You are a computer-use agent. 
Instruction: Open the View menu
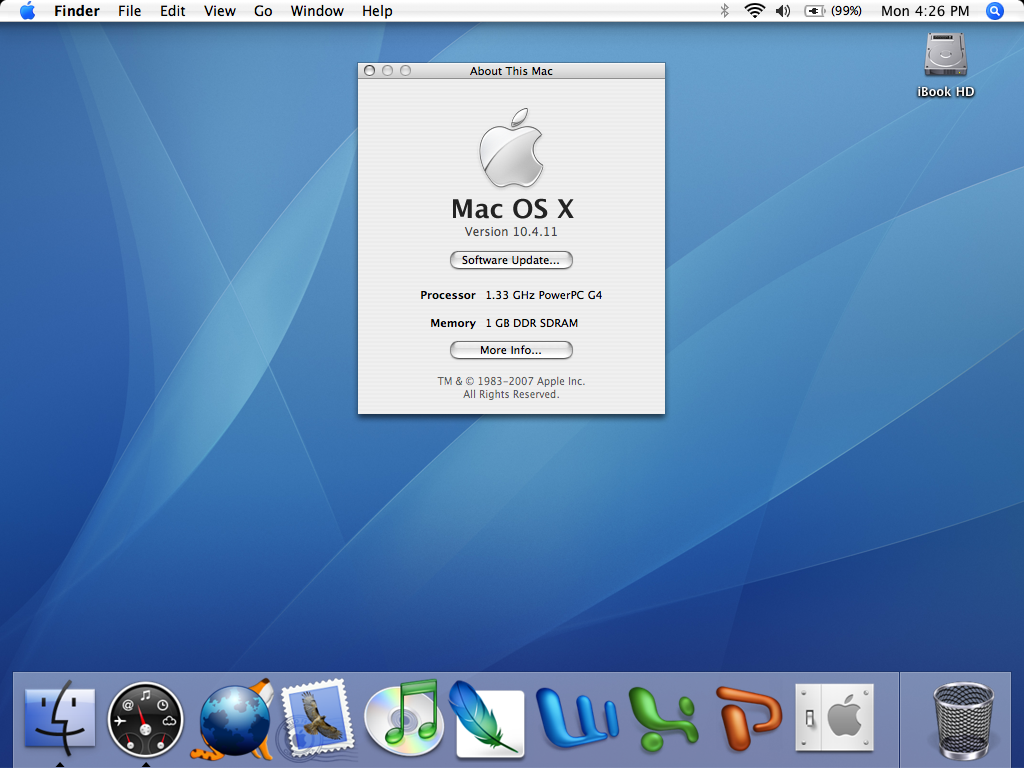[x=219, y=11]
